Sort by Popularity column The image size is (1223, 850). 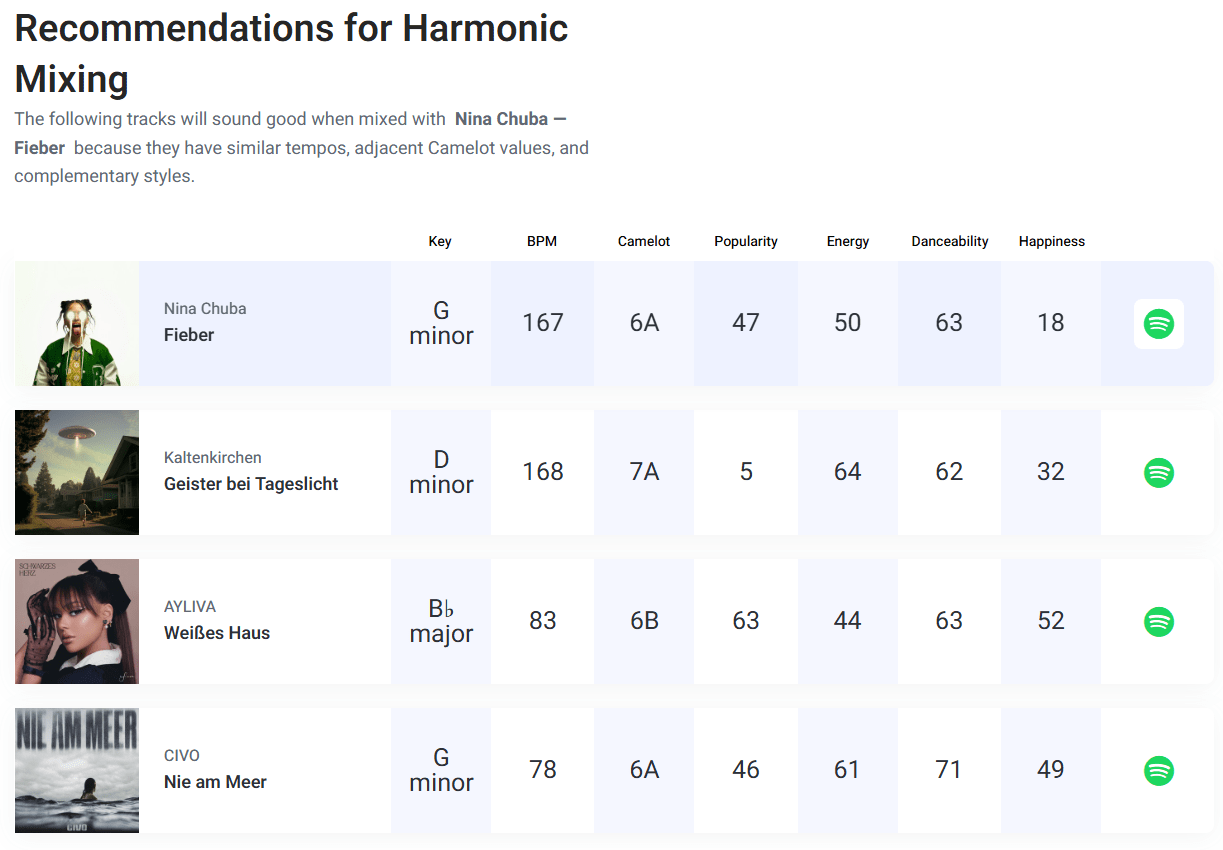pos(746,241)
